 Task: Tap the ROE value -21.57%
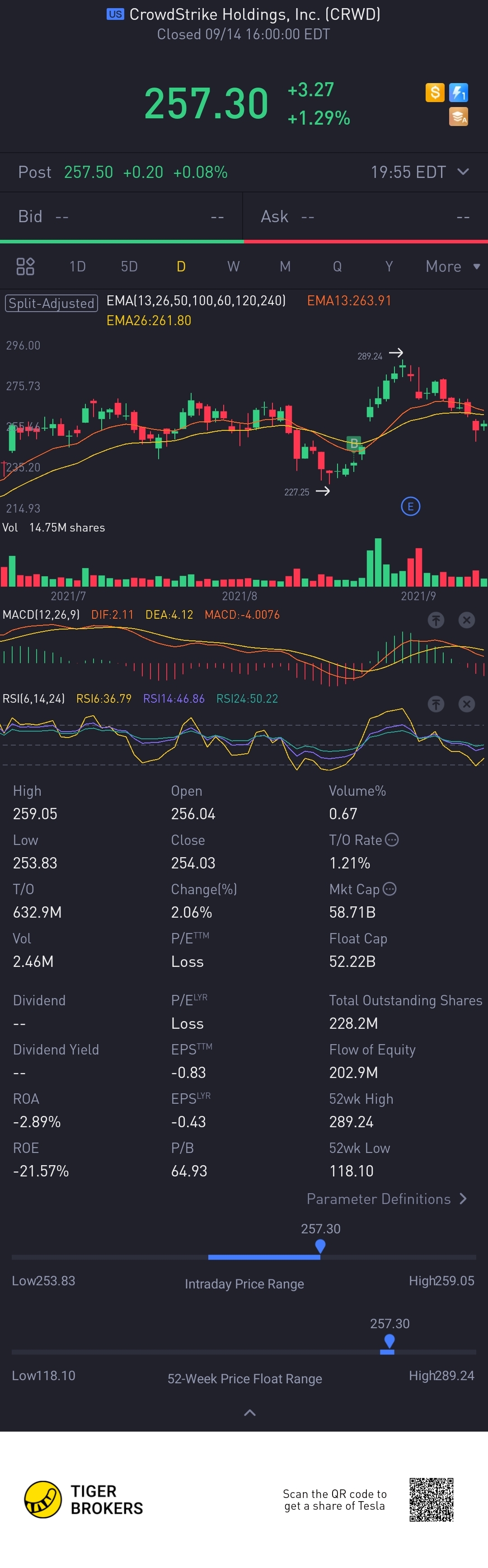pyautogui.click(x=41, y=1171)
